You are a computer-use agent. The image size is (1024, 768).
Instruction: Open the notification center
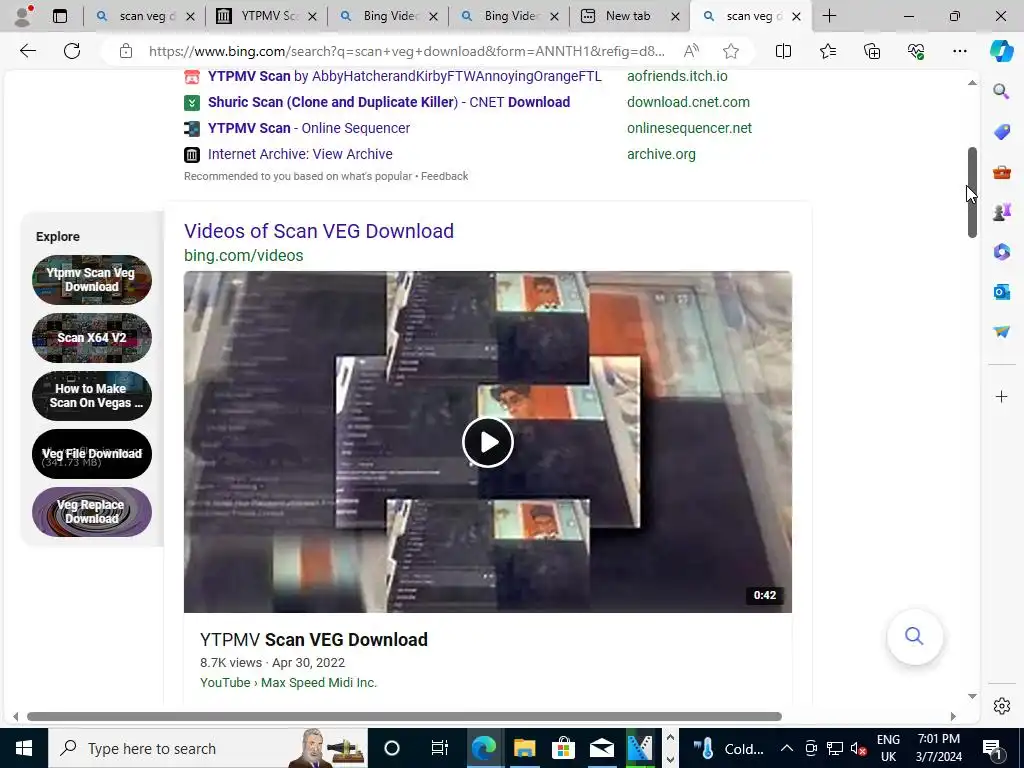pyautogui.click(x=992, y=748)
